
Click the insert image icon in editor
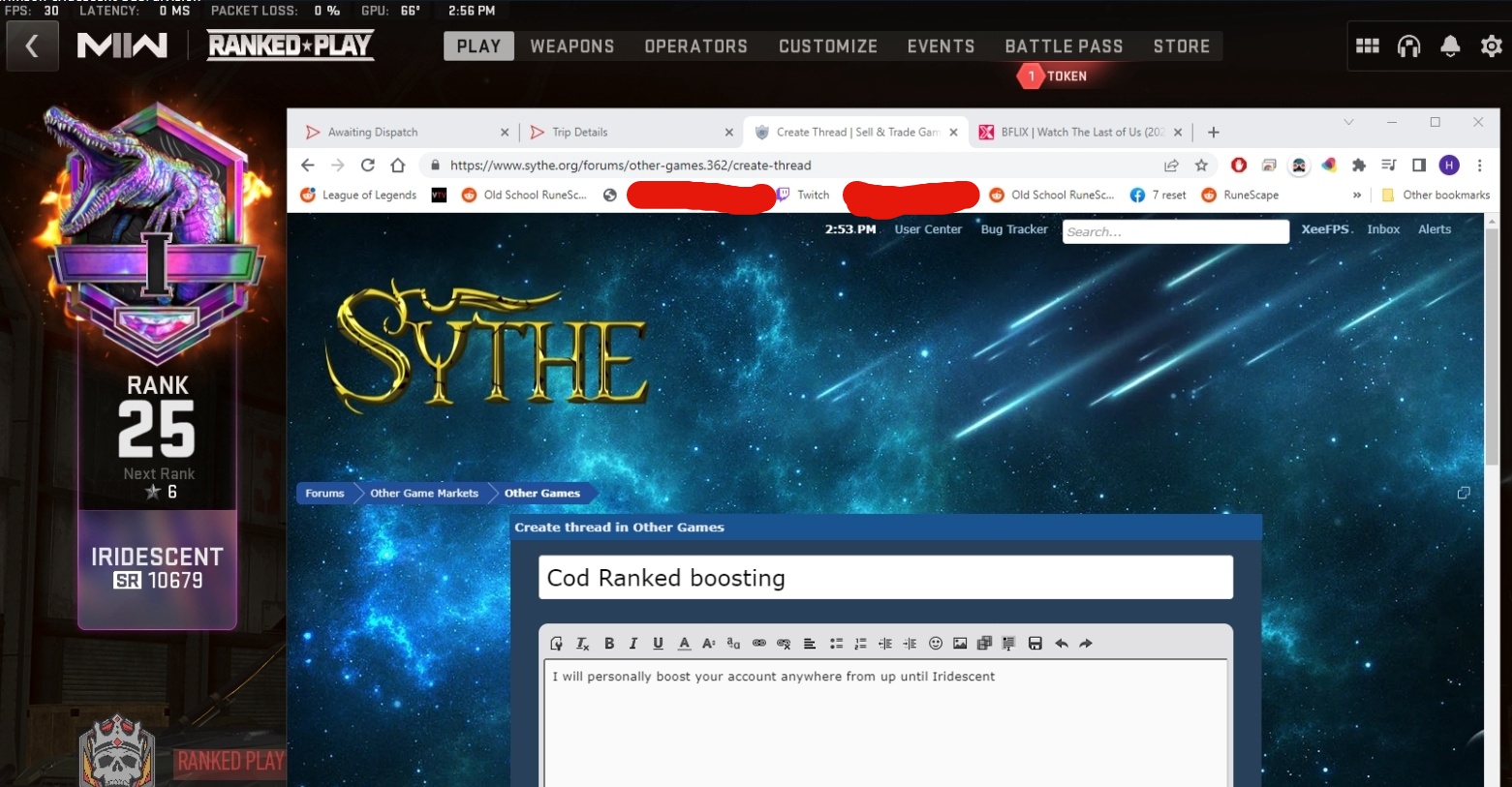(960, 644)
